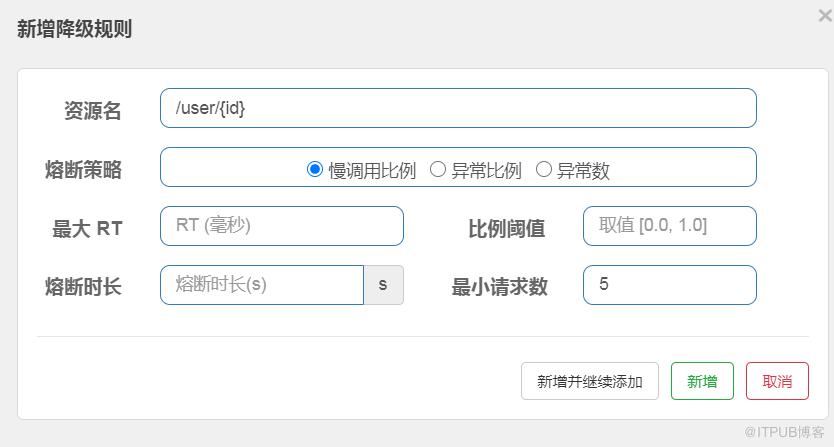Click the 新增降级规则 dialog title
Image resolution: width=834 pixels, height=447 pixels.
(74, 29)
